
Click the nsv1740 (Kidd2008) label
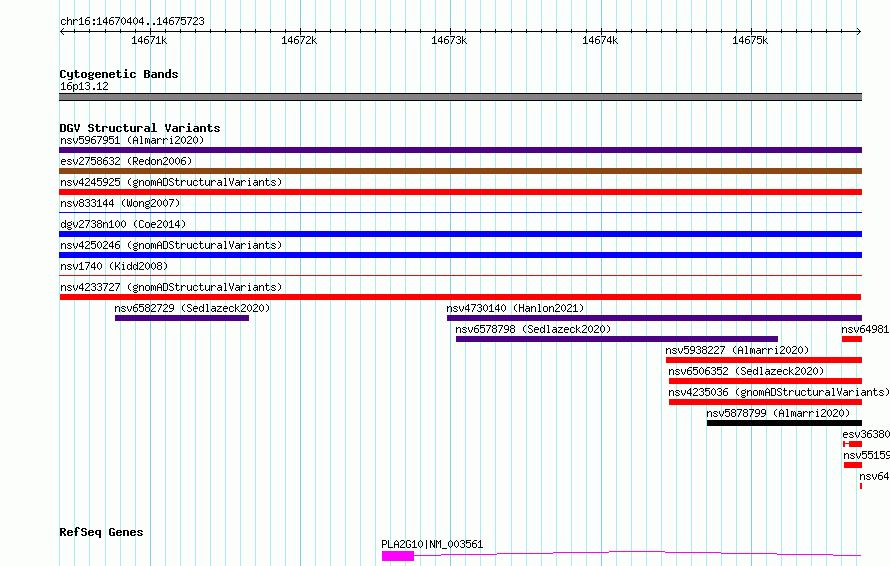click(x=114, y=266)
